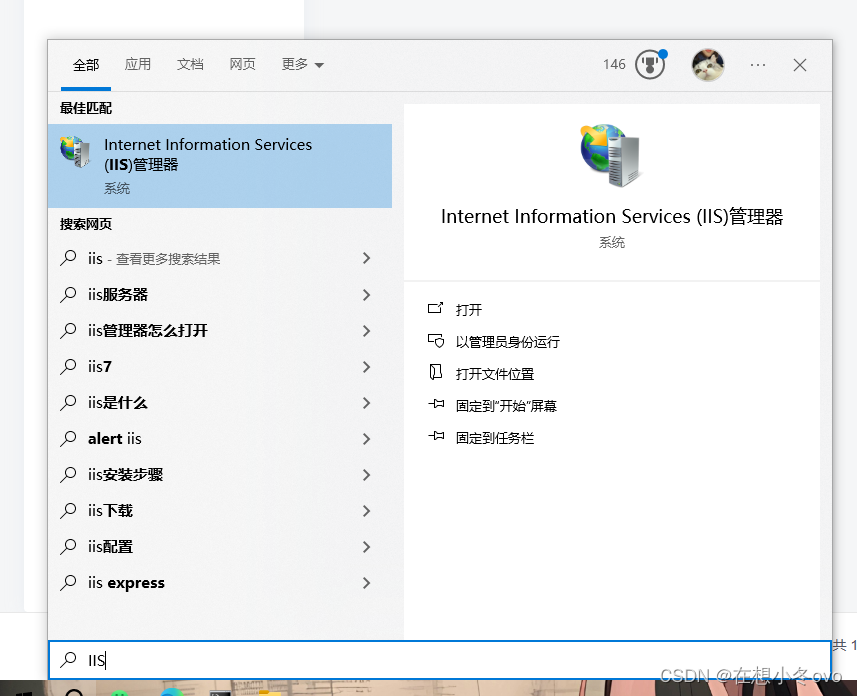The image size is (857, 696).
Task: Expand chevron for iis配置 suggestion
Action: [x=366, y=547]
